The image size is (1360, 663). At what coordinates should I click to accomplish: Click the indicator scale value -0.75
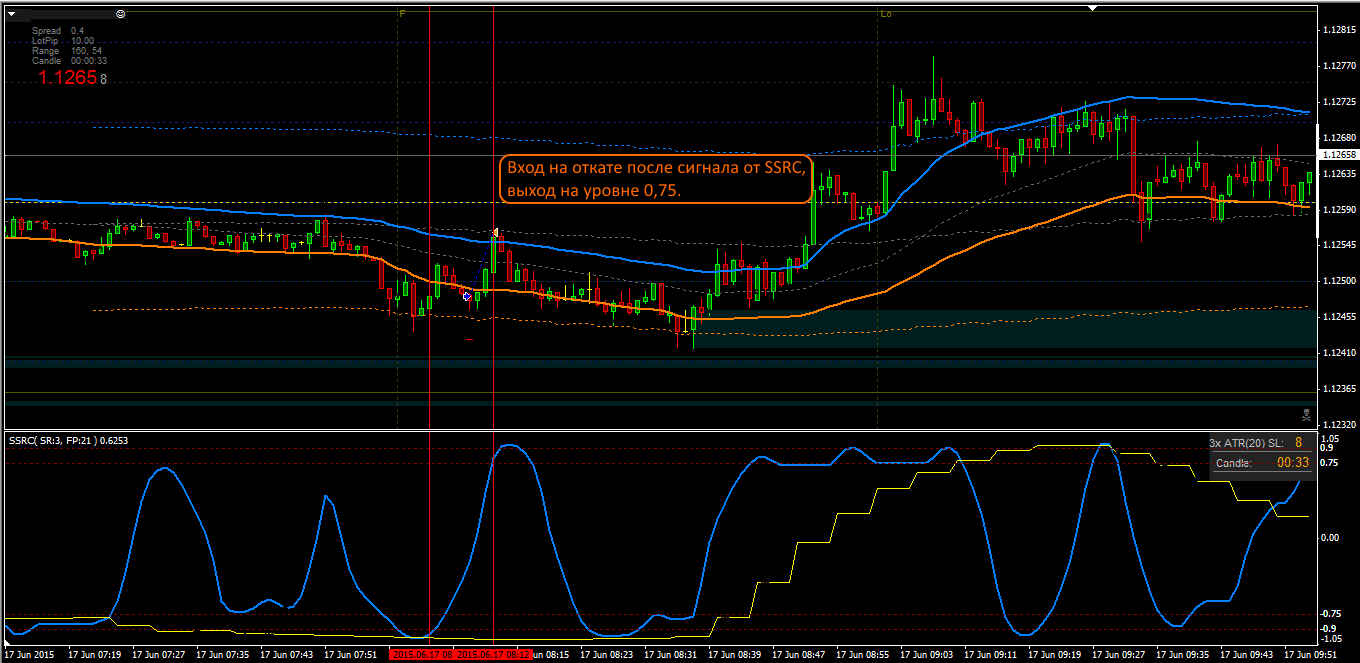[x=1330, y=614]
